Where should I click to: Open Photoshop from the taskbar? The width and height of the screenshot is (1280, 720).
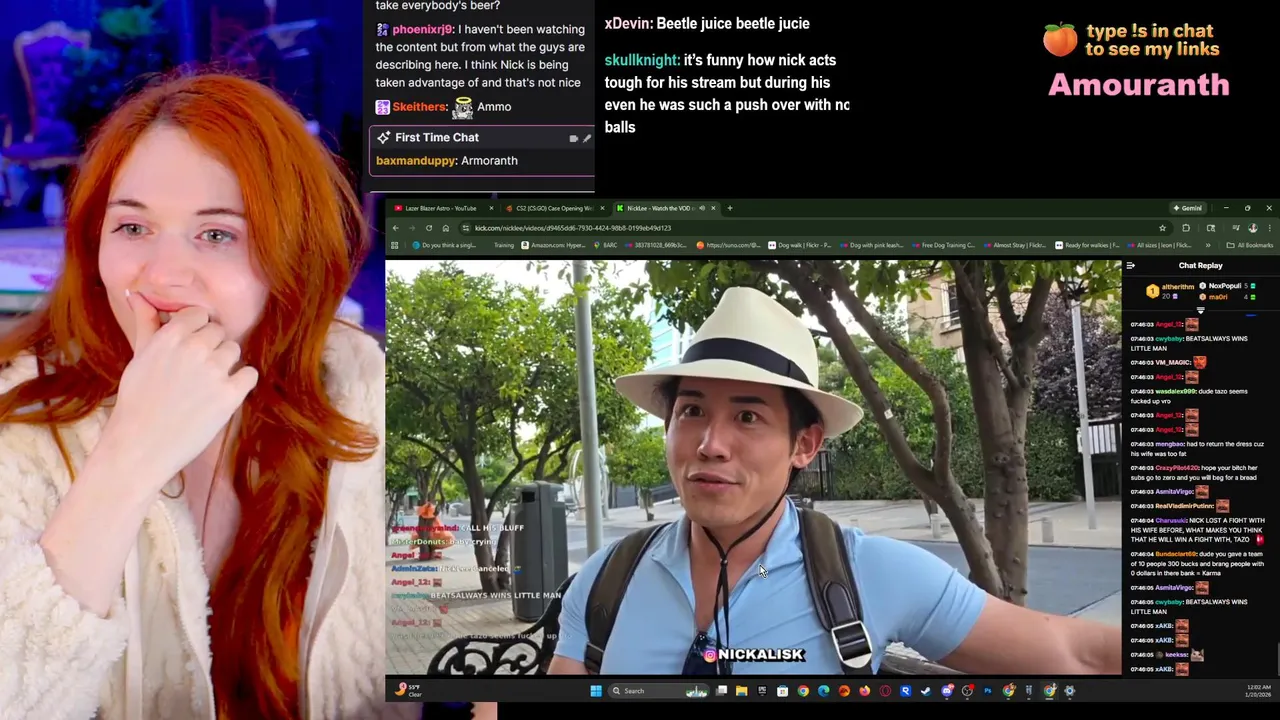pos(987,691)
